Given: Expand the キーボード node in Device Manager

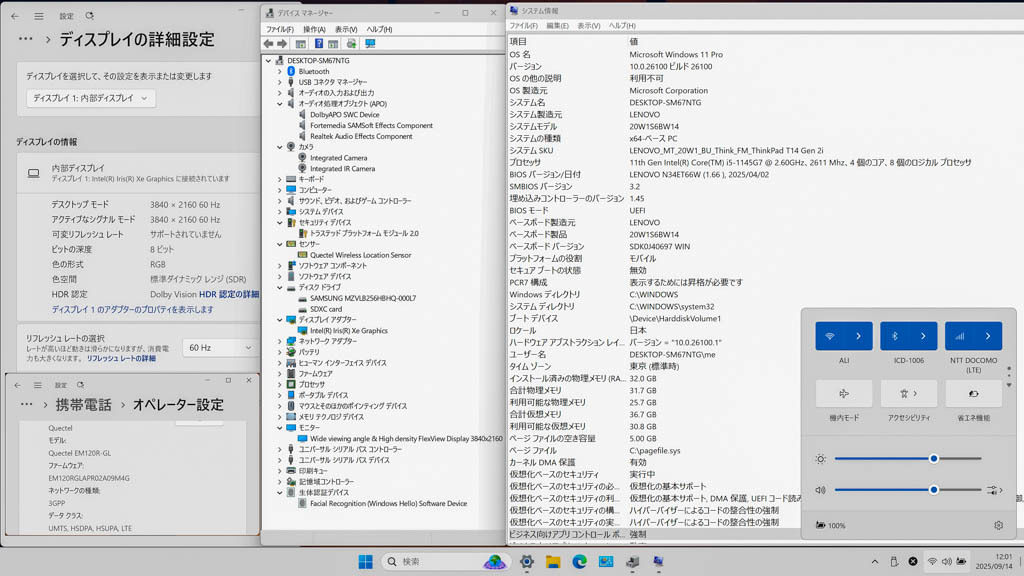Looking at the screenshot, I should coord(280,179).
